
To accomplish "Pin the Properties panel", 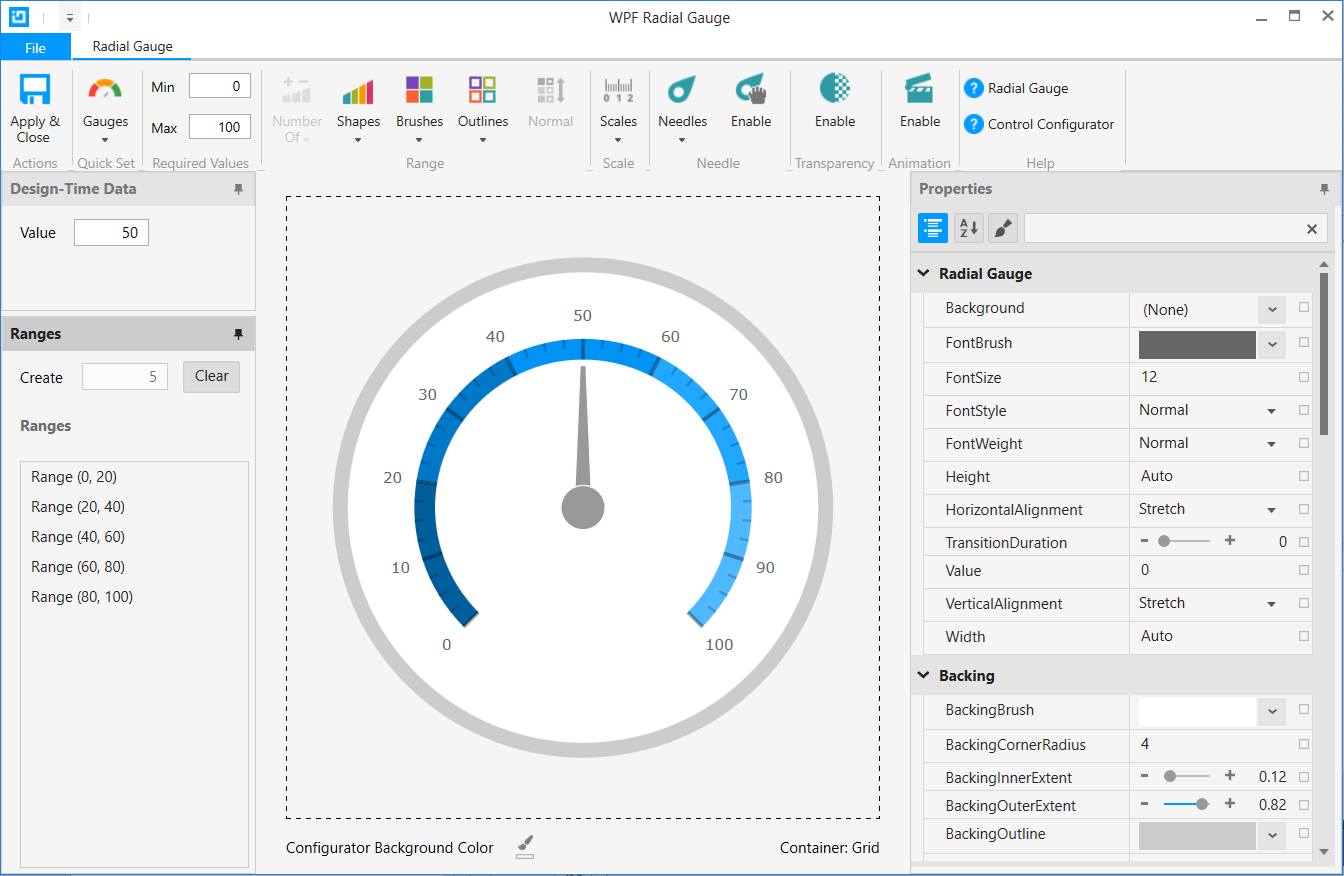I will point(1324,189).
